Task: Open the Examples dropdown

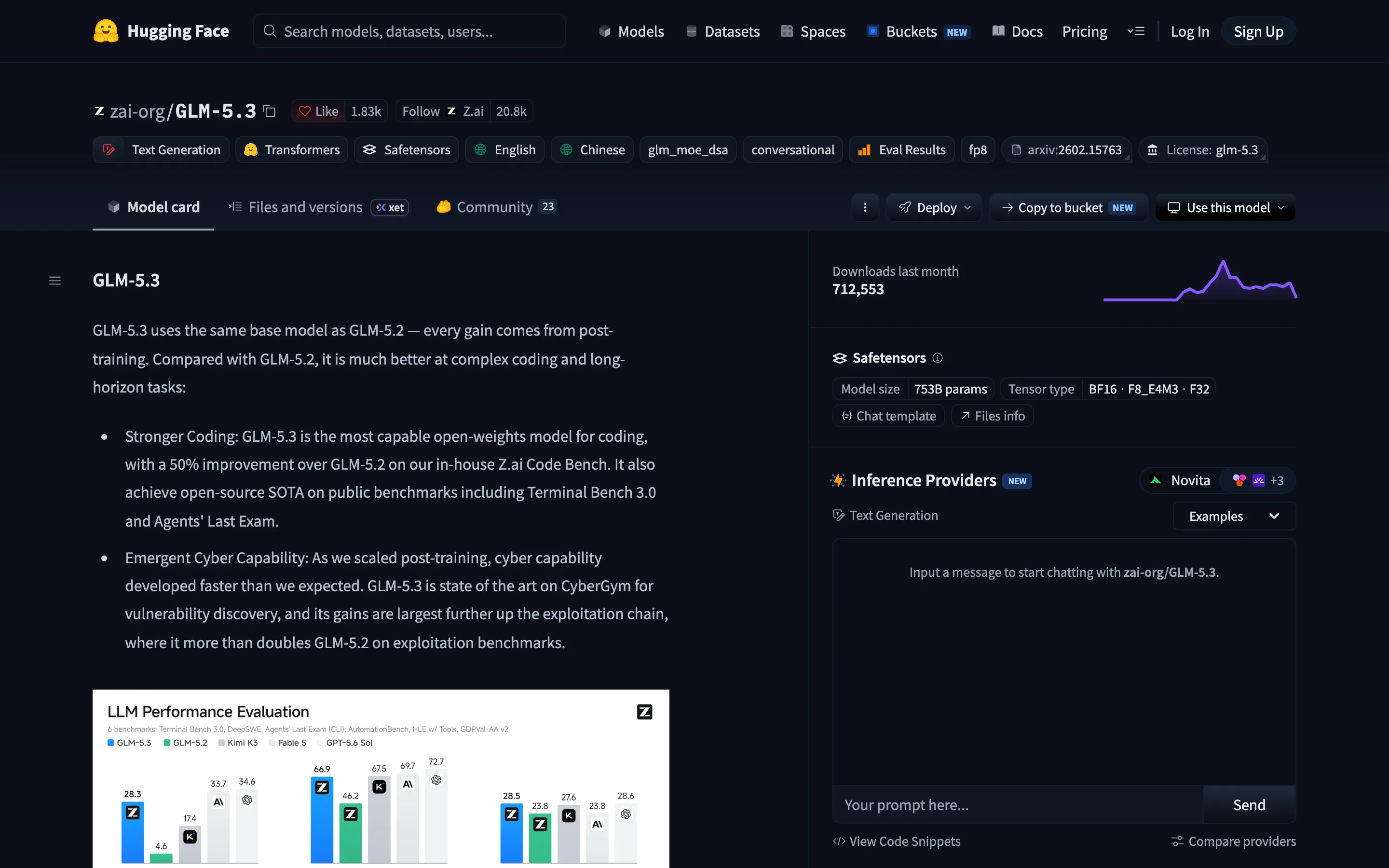Action: 1234,516
